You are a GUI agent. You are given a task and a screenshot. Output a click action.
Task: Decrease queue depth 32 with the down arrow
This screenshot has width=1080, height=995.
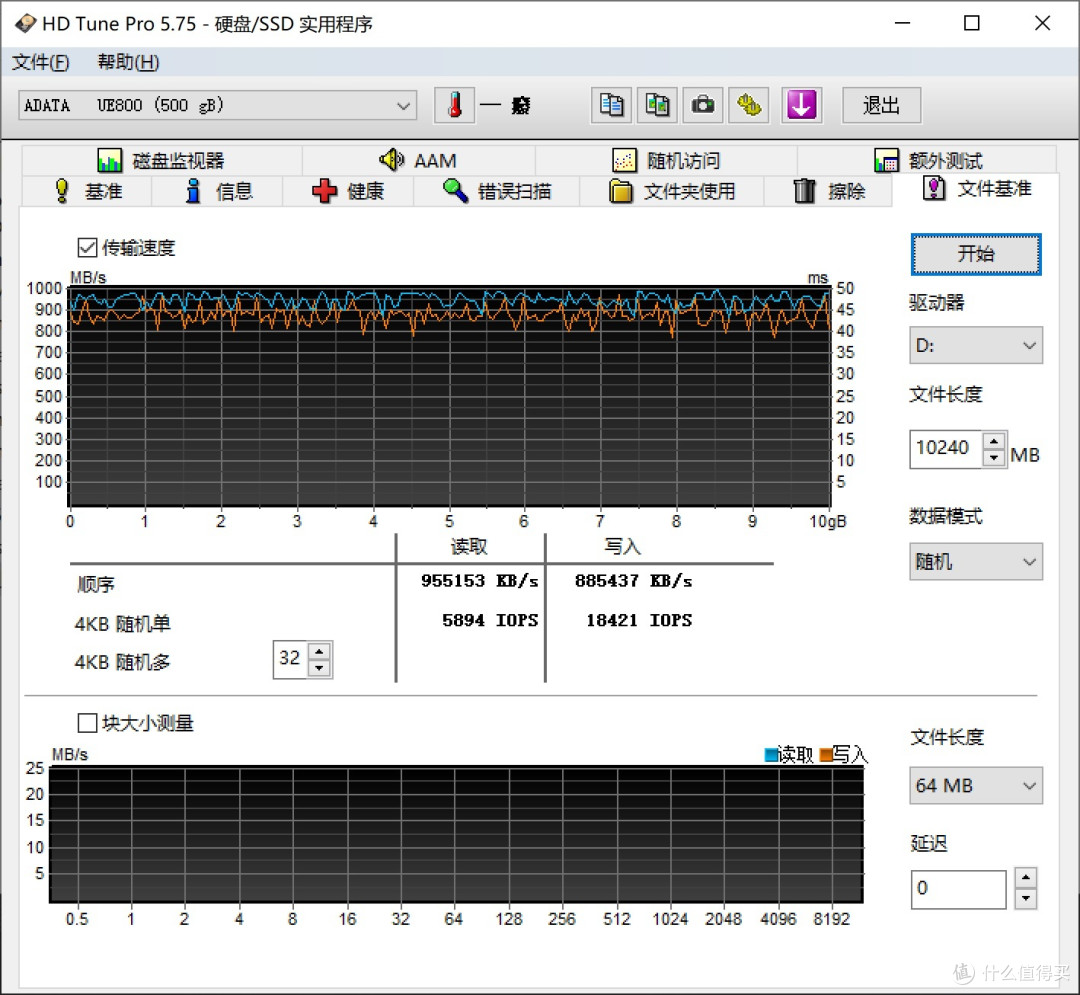click(319, 668)
